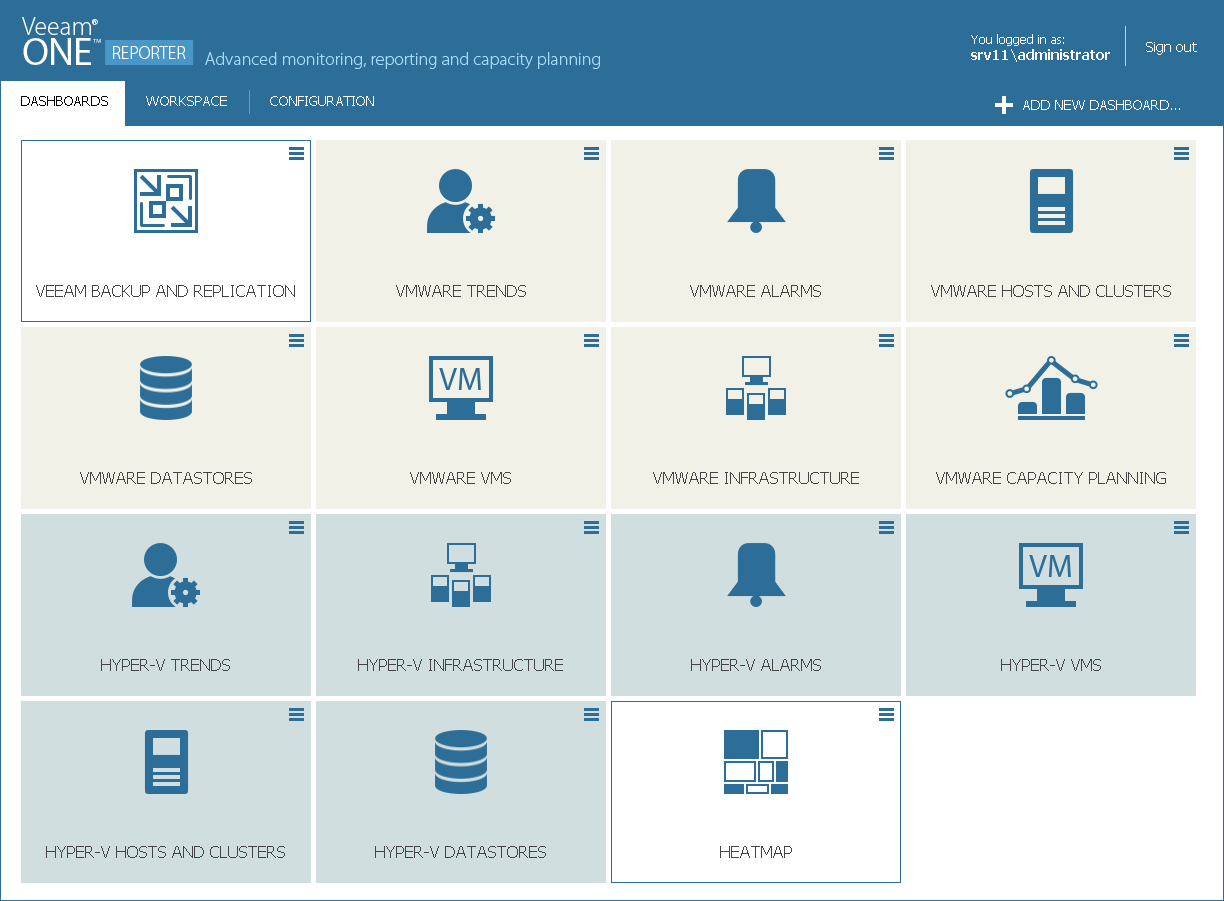
Task: Open the Heatmap tile icon
Action: [x=756, y=762]
